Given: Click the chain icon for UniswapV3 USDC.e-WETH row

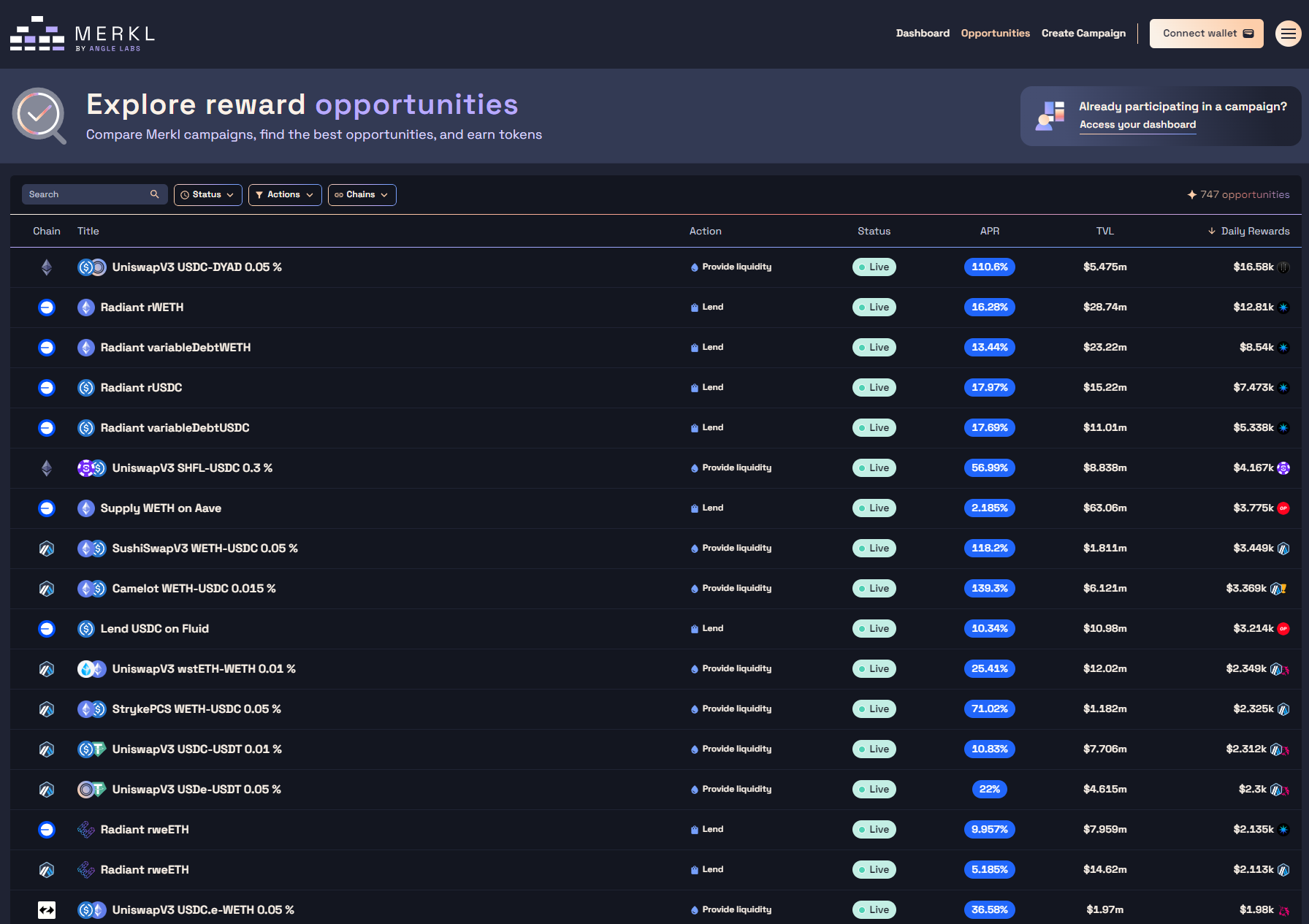Looking at the screenshot, I should coord(47,910).
